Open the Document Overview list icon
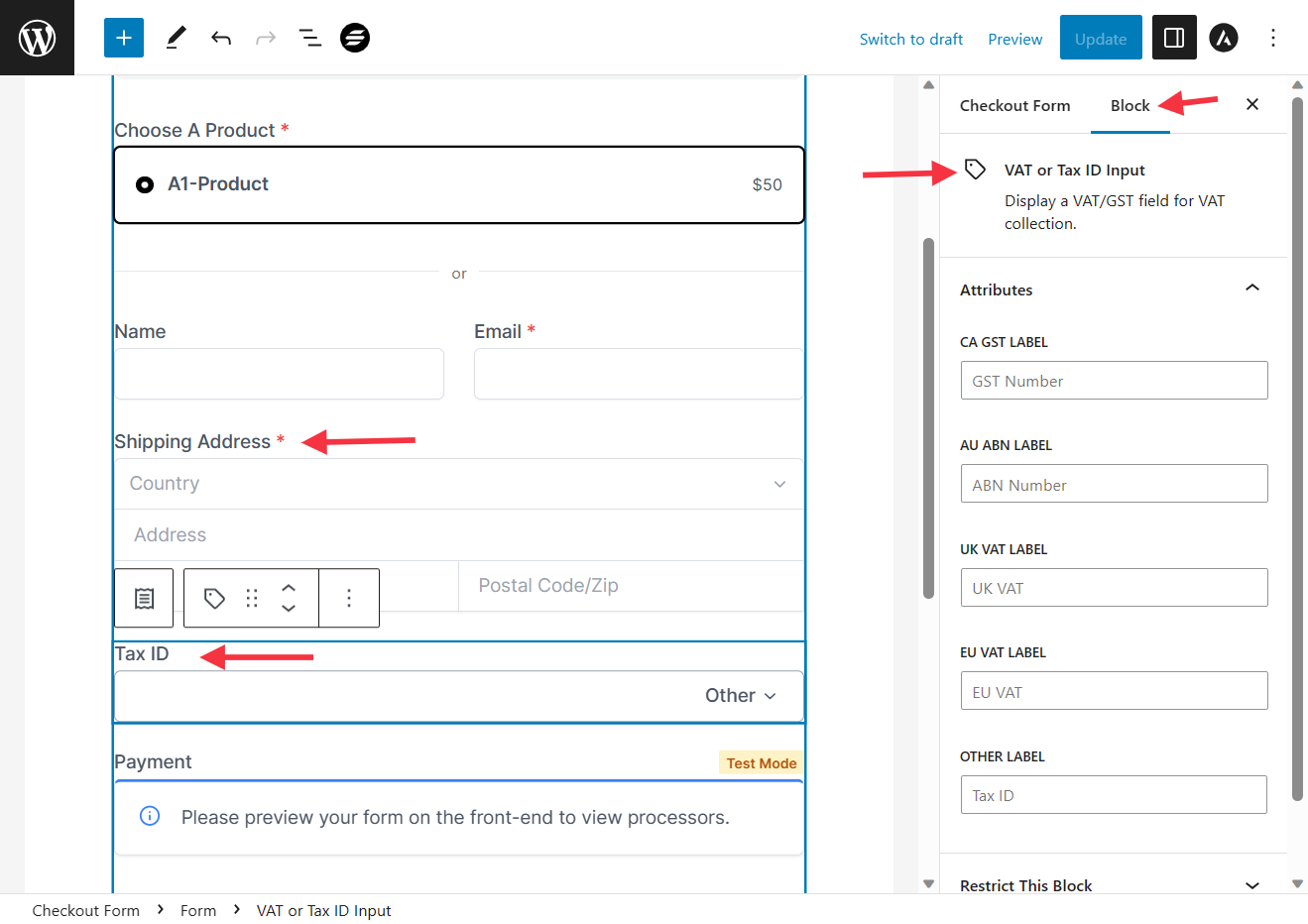Image resolution: width=1308 pixels, height=924 pixels. coord(310,38)
